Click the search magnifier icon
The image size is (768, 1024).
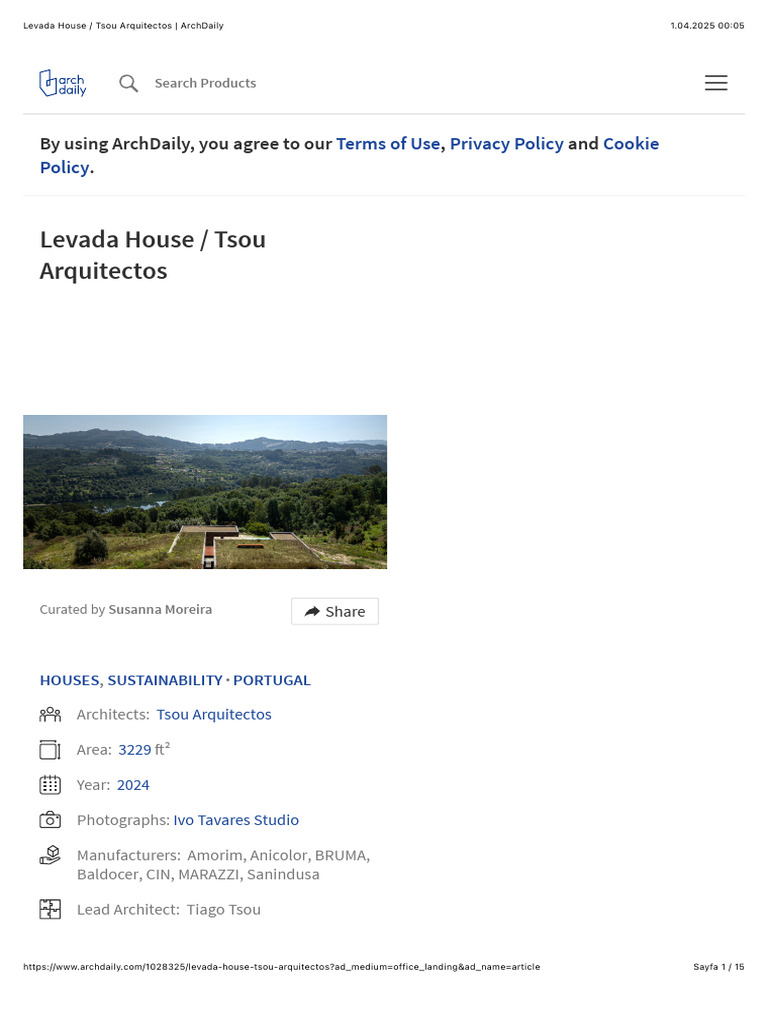[129, 83]
